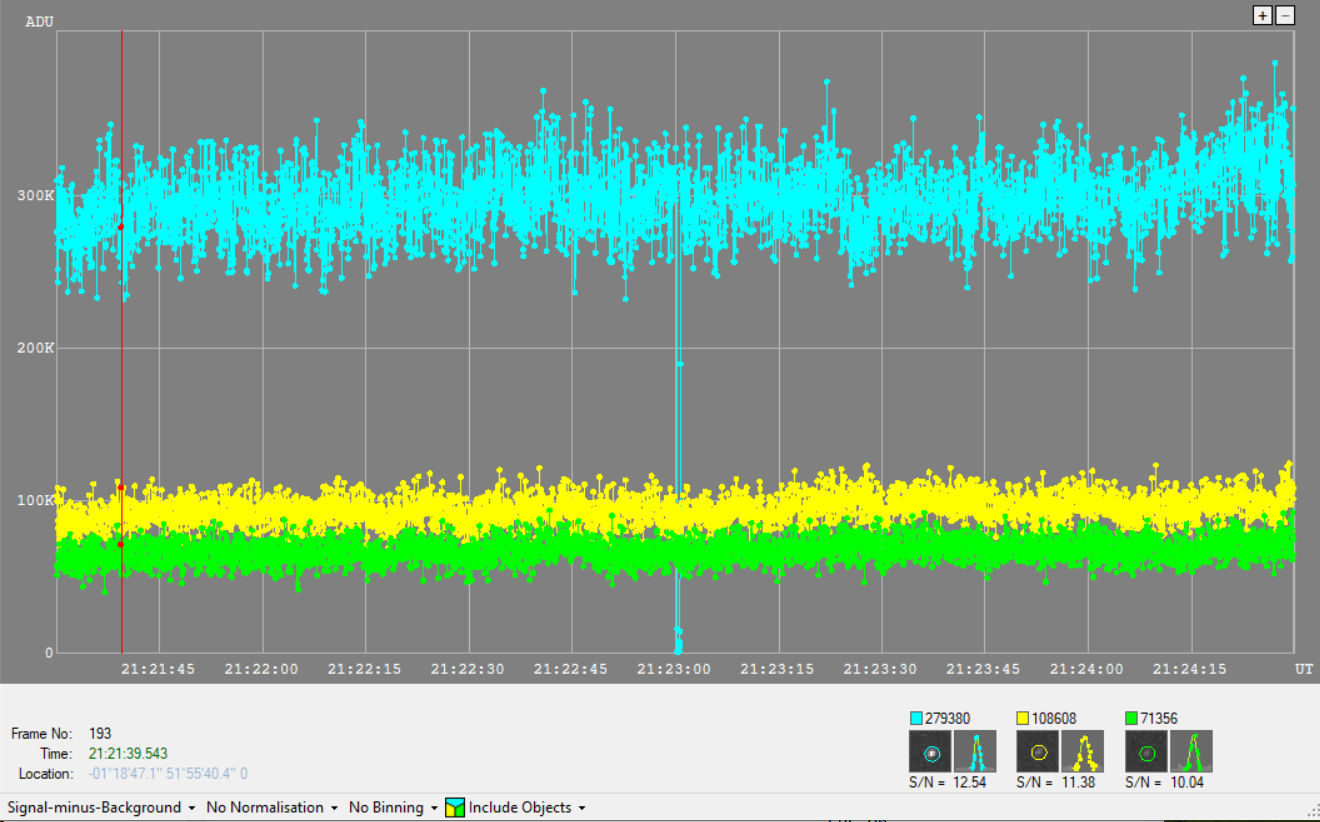This screenshot has width=1320, height=822.
Task: Click the yellow color swatch beside 108608
Action: (1023, 718)
